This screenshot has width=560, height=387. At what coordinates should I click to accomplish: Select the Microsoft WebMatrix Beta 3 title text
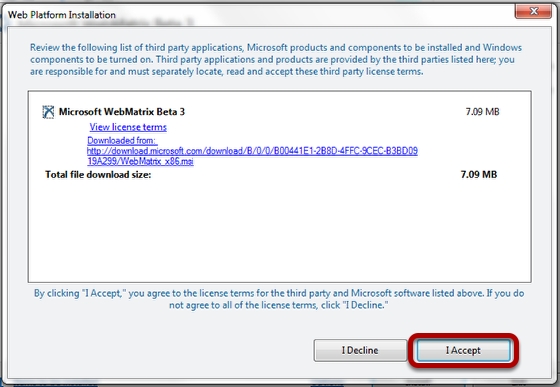click(122, 112)
